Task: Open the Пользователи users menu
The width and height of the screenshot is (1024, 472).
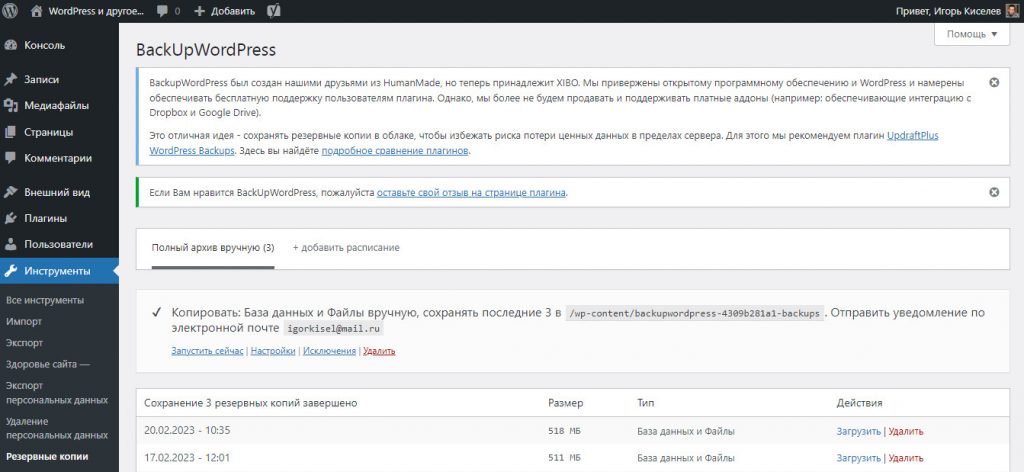Action: tap(58, 244)
